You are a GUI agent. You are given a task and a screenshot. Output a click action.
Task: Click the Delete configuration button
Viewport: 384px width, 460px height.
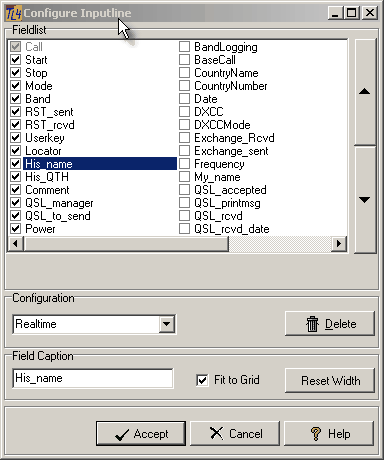click(330, 324)
